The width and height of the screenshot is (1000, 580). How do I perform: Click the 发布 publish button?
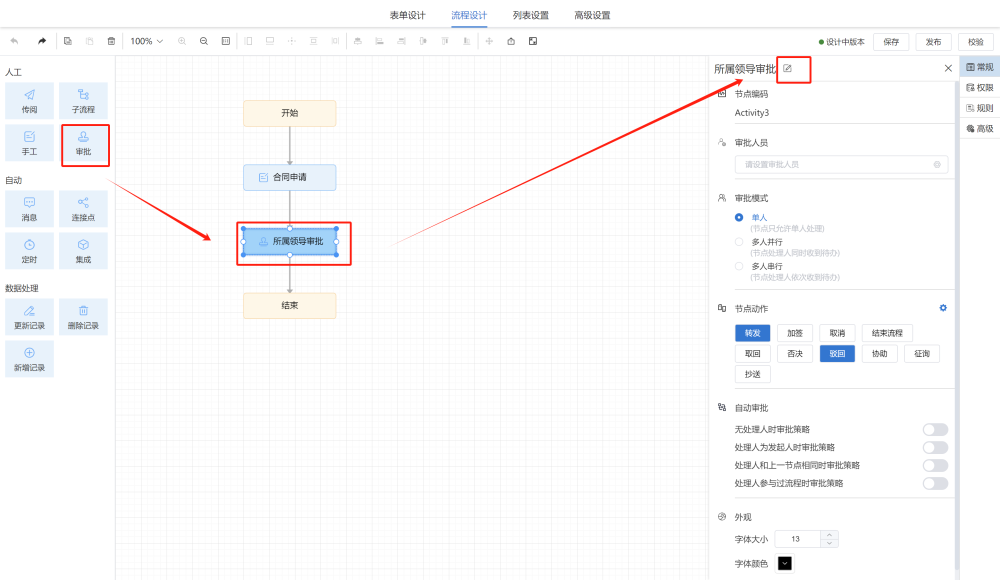click(x=933, y=42)
